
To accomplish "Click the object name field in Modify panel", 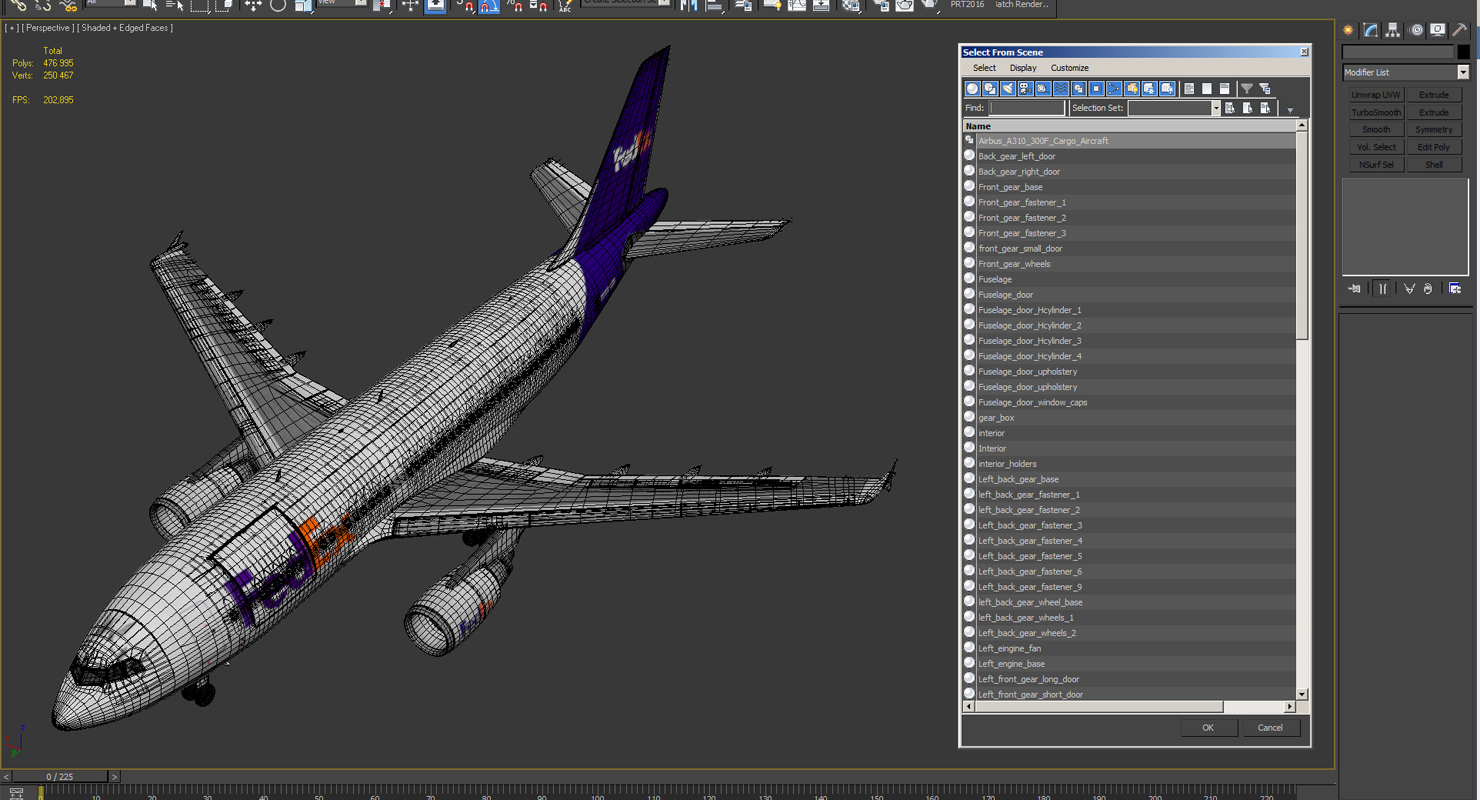I will pos(1398,52).
